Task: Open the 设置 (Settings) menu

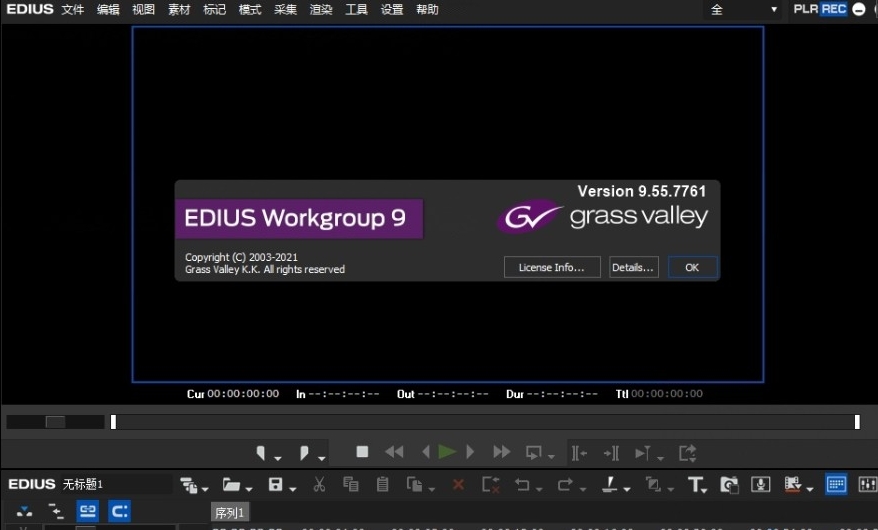Action: point(392,10)
